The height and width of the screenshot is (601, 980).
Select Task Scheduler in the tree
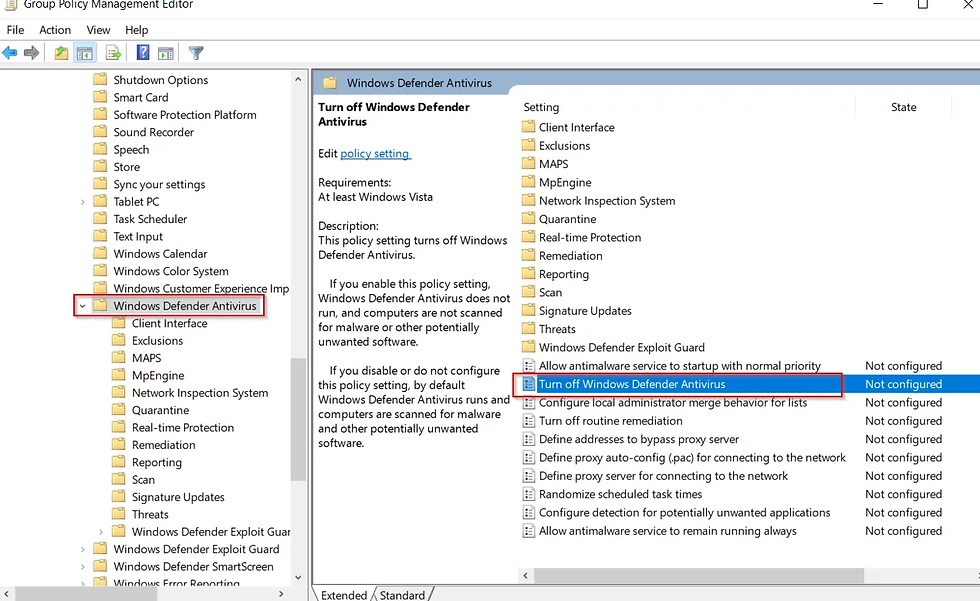coord(150,219)
